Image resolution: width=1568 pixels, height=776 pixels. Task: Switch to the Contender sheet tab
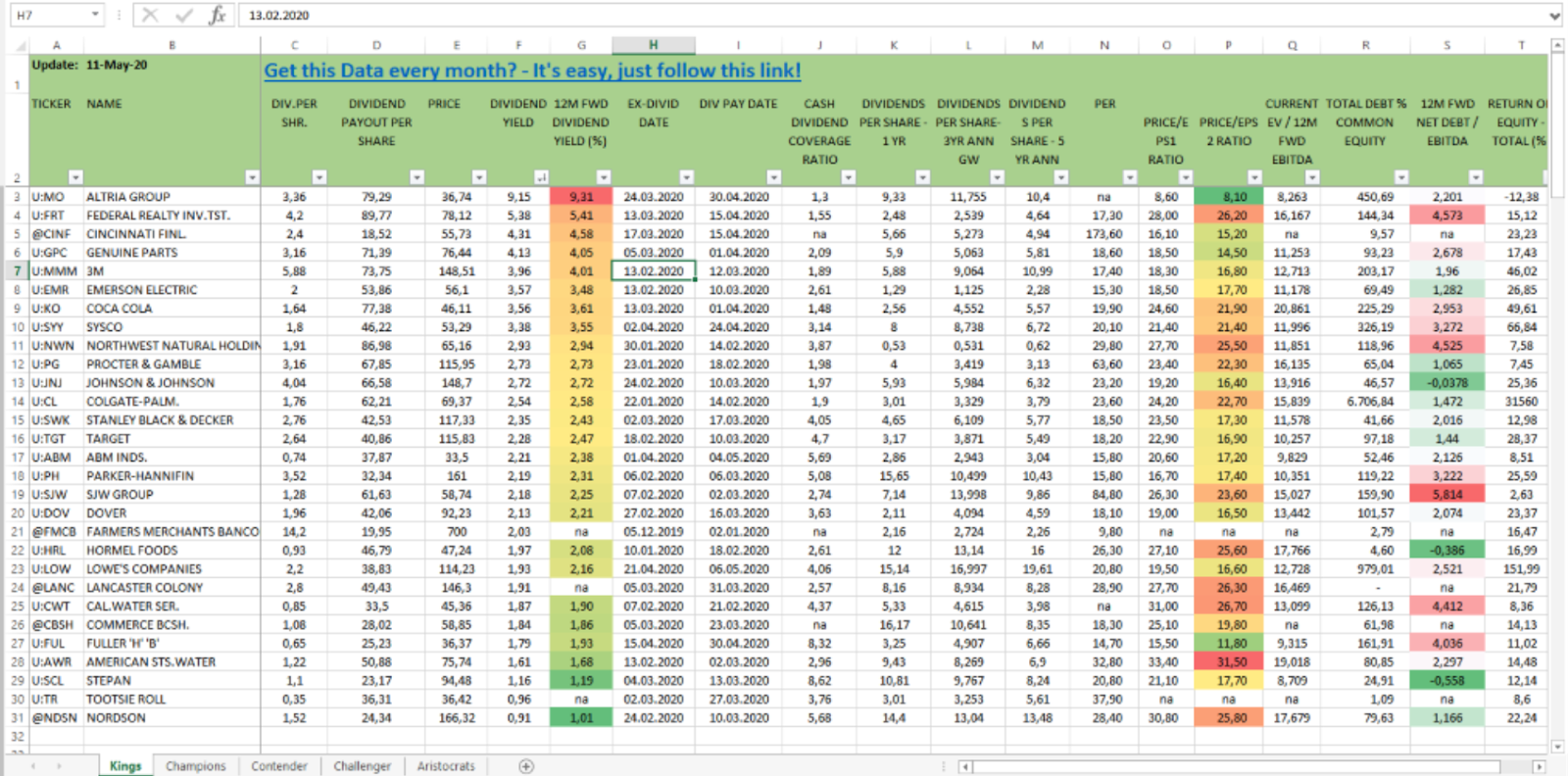278,766
